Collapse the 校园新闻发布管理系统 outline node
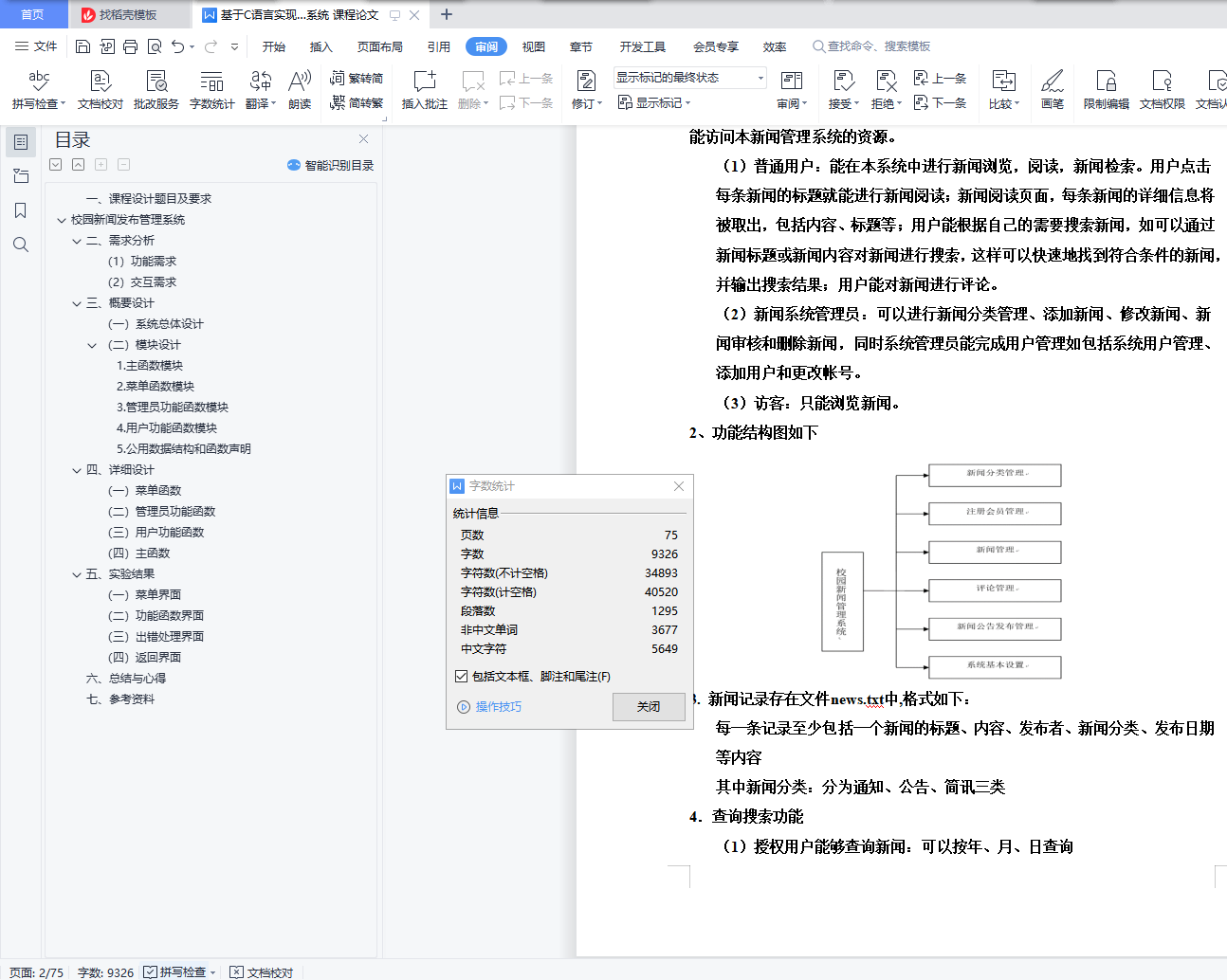Viewport: 1227px width, 980px height. pos(62,220)
